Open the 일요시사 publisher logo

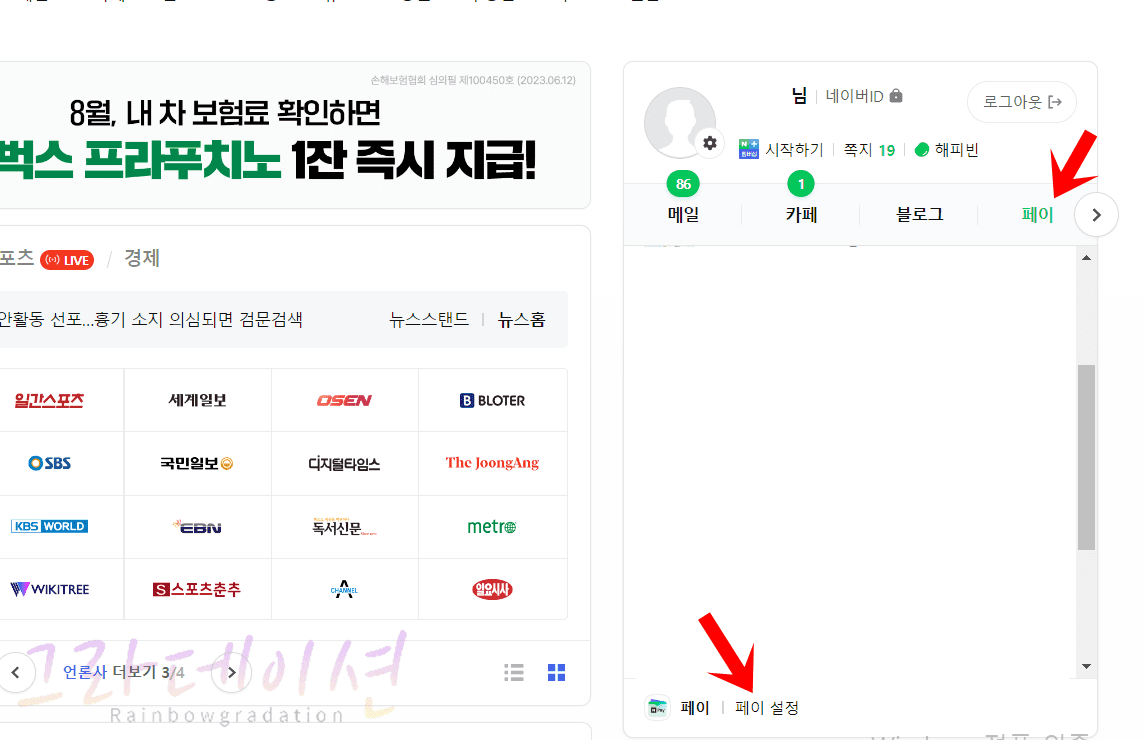pos(492,590)
